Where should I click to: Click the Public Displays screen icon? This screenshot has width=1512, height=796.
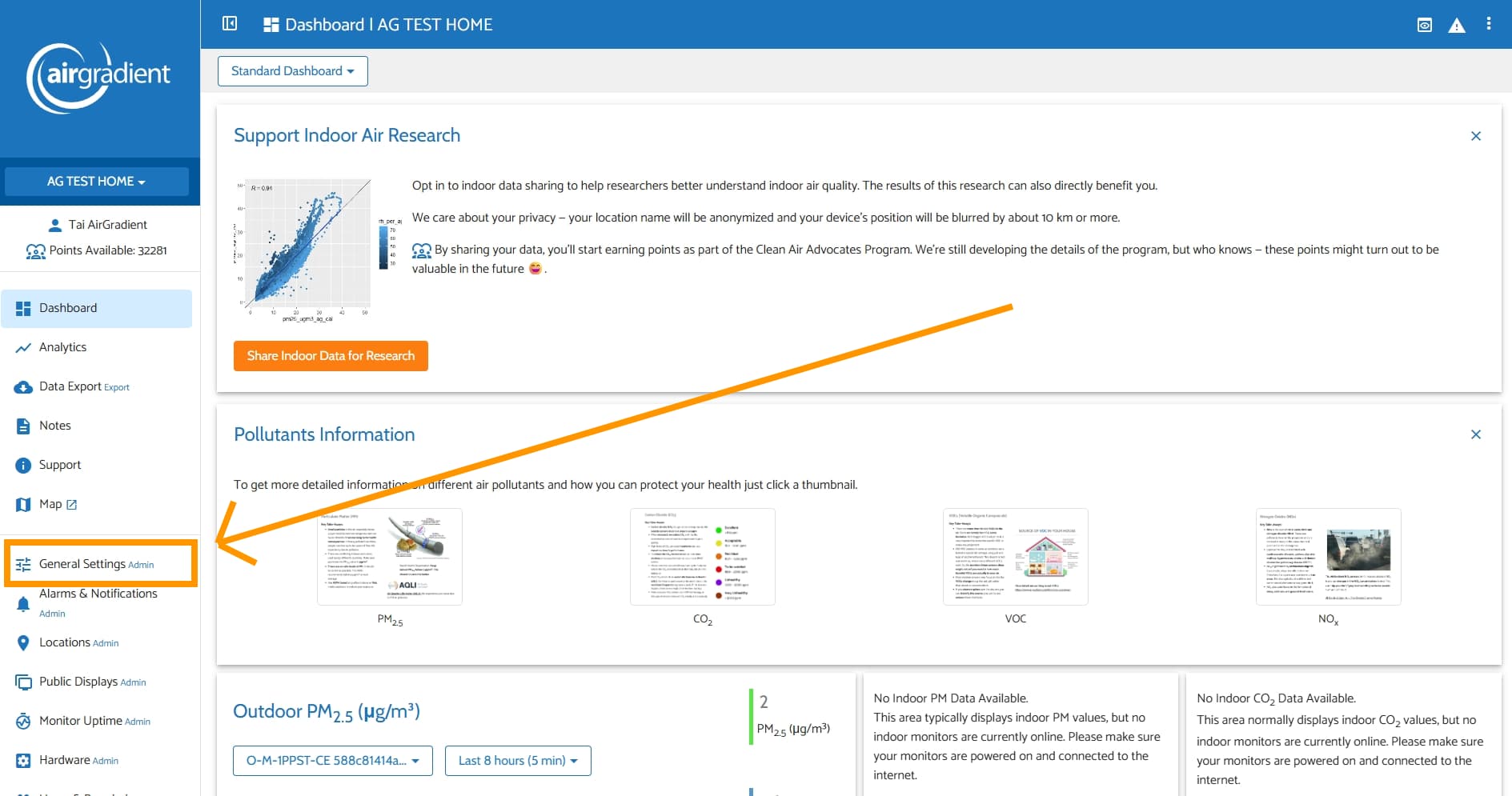tap(23, 682)
